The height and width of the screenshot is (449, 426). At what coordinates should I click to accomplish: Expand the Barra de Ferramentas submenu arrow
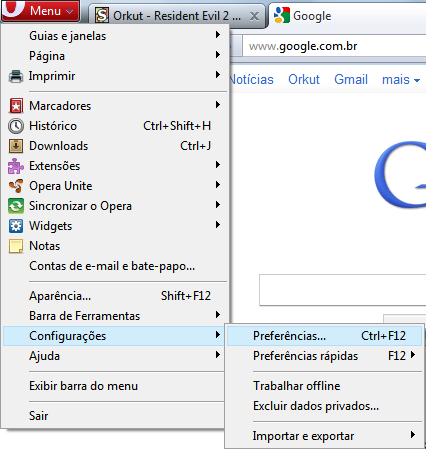coord(218,314)
